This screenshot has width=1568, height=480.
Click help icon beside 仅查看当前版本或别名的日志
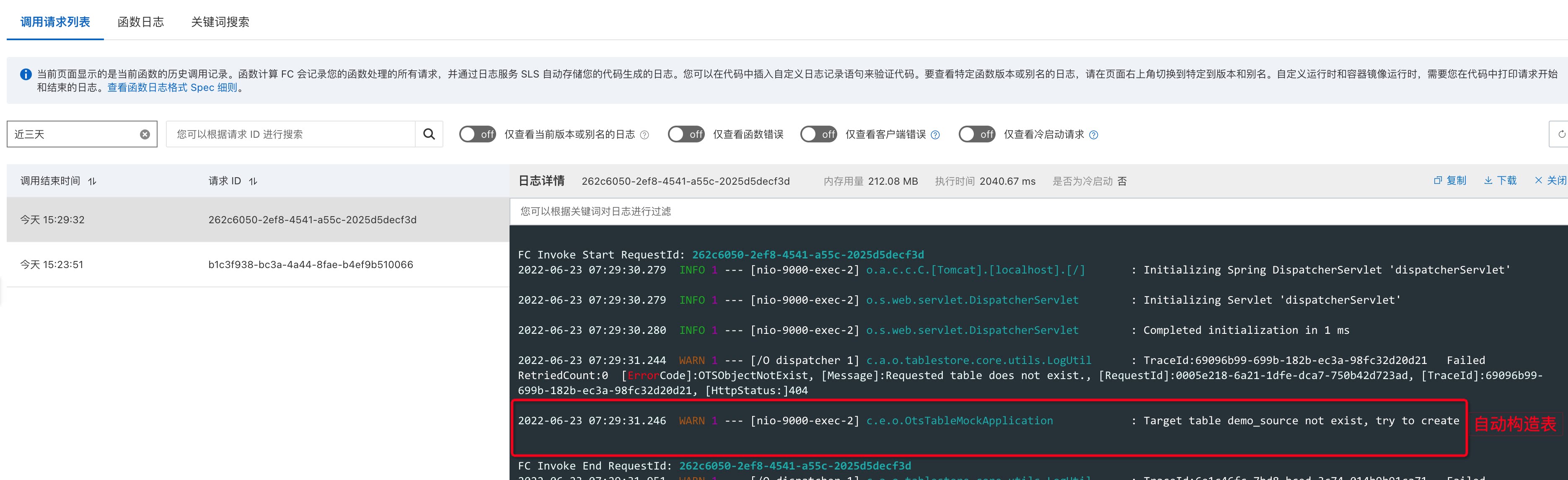pyautogui.click(x=644, y=135)
